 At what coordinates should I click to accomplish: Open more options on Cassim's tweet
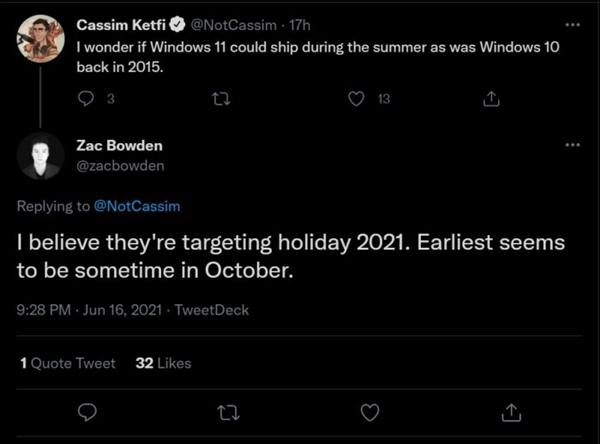pyautogui.click(x=572, y=24)
